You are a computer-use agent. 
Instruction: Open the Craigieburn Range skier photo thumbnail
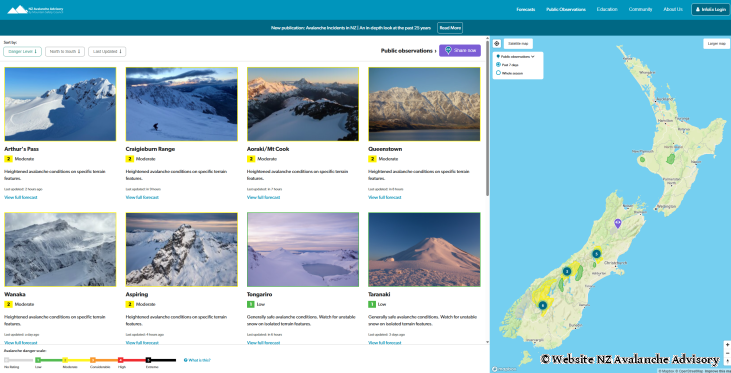pos(181,104)
